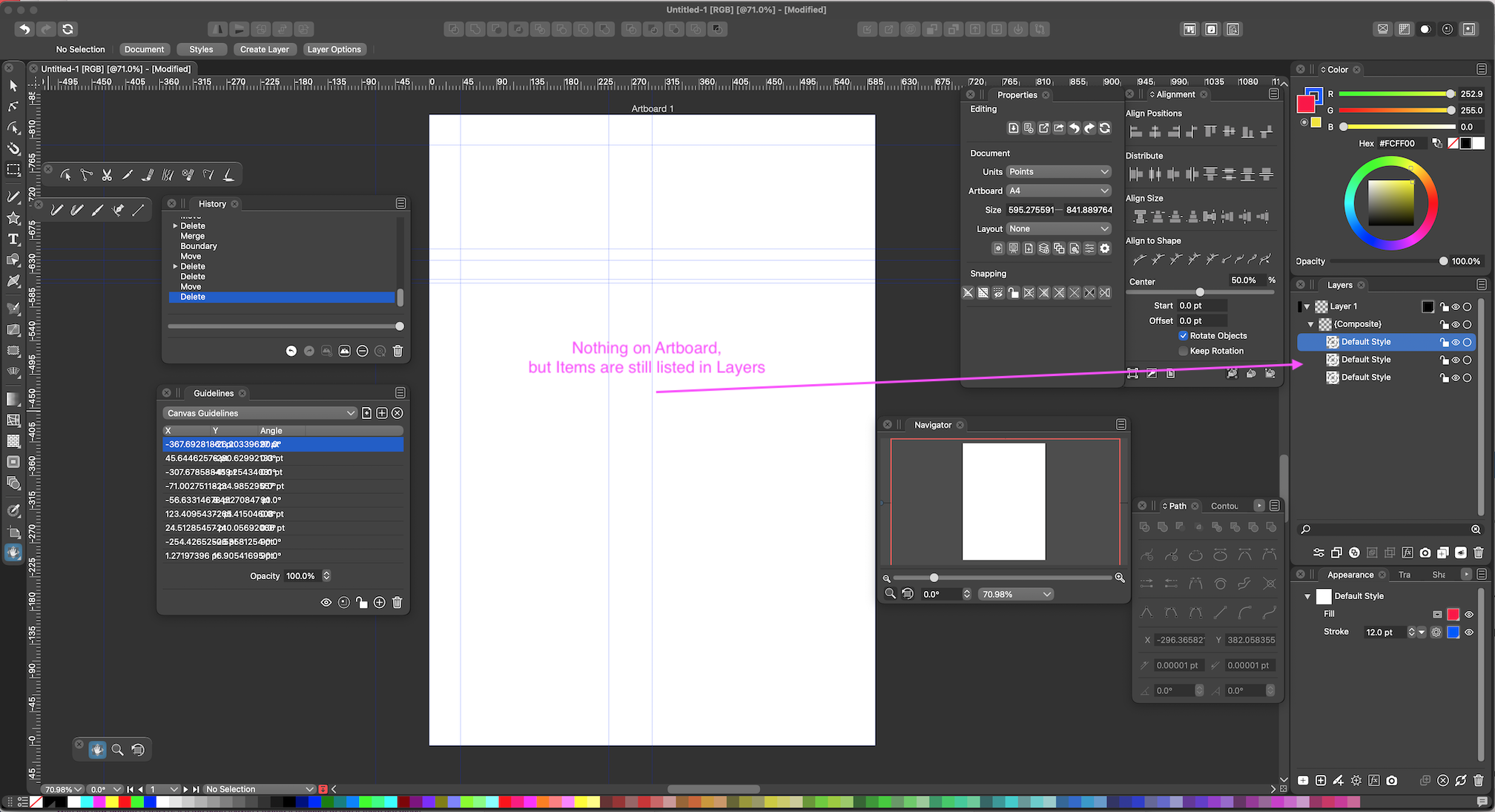Click the trash icon in Guidelines panel
This screenshot has width=1495, height=812.
(397, 602)
